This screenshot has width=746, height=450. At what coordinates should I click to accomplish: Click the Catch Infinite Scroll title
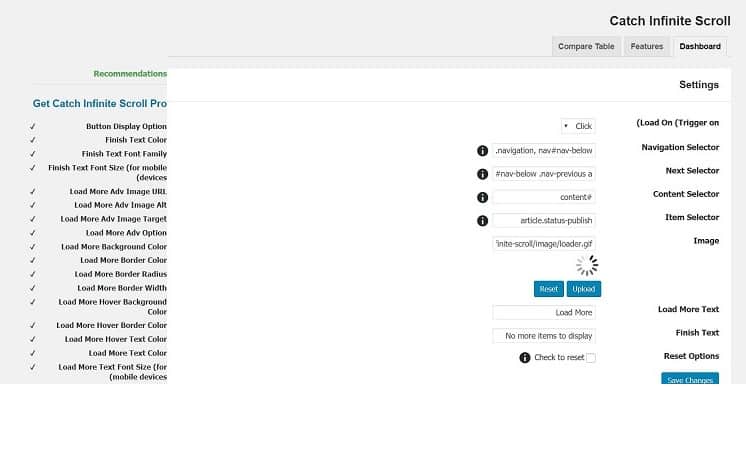(x=670, y=21)
